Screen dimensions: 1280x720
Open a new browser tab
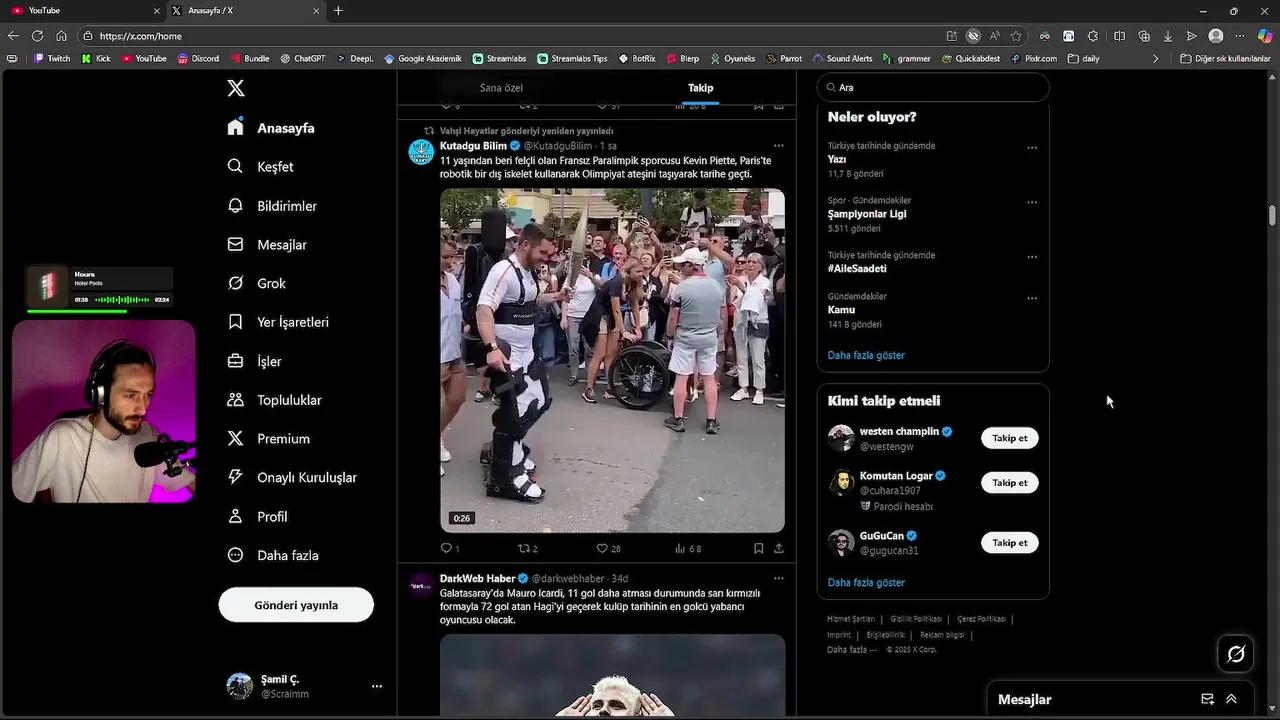(x=338, y=10)
